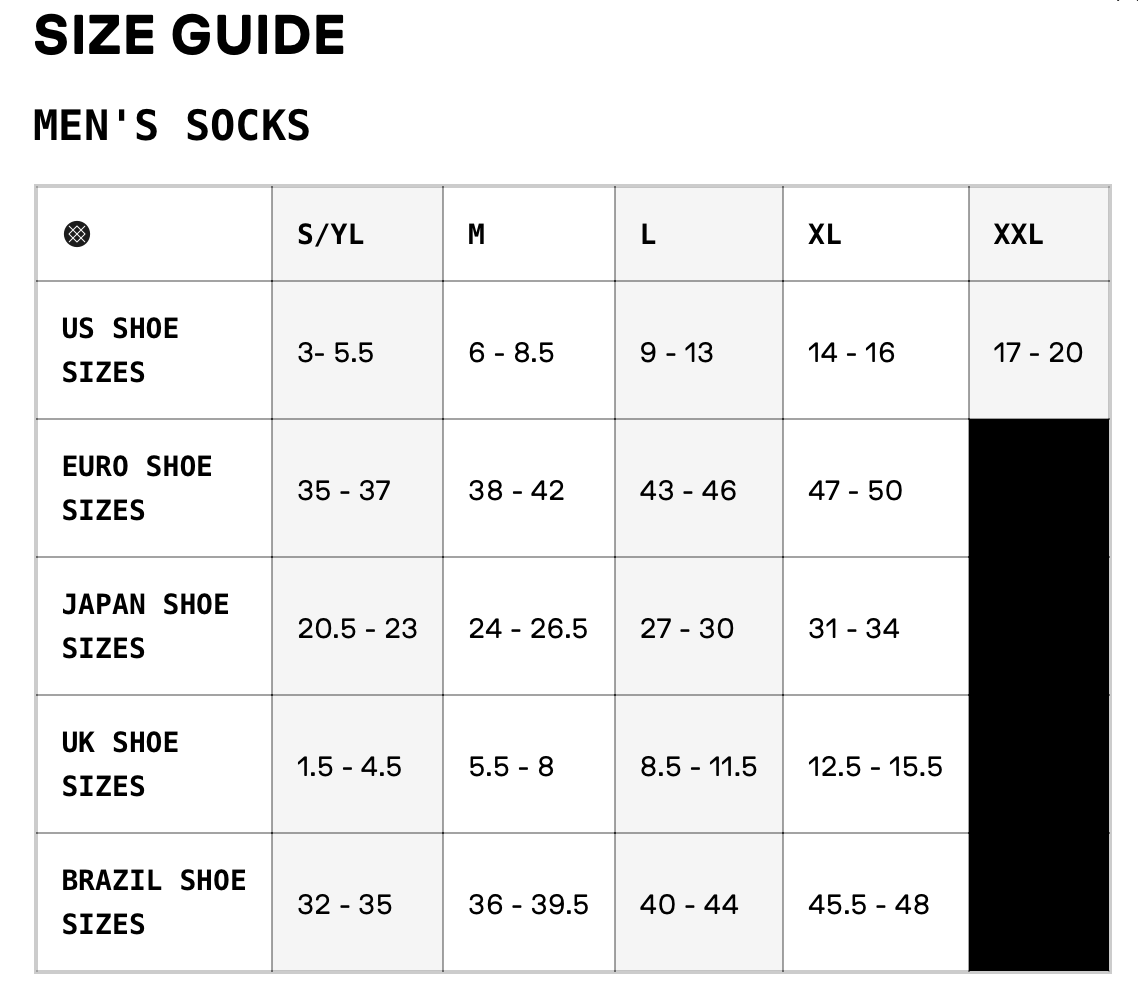This screenshot has width=1138, height=992.
Task: Click the US size 17 - 20 cell
Action: pos(1038,352)
